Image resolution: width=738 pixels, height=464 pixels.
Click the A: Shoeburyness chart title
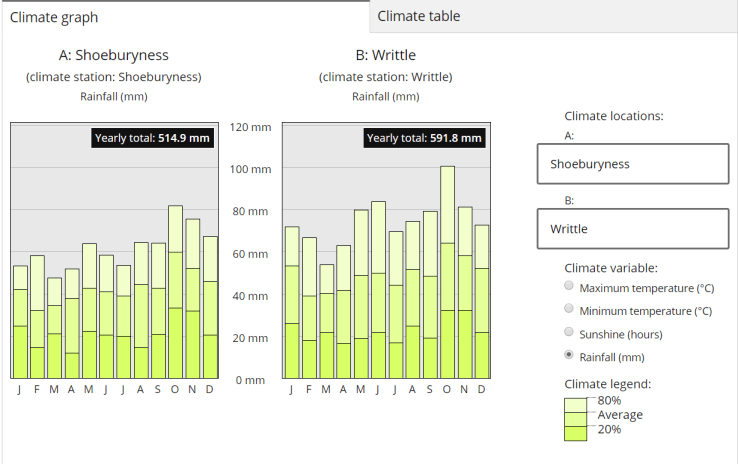[x=113, y=55]
